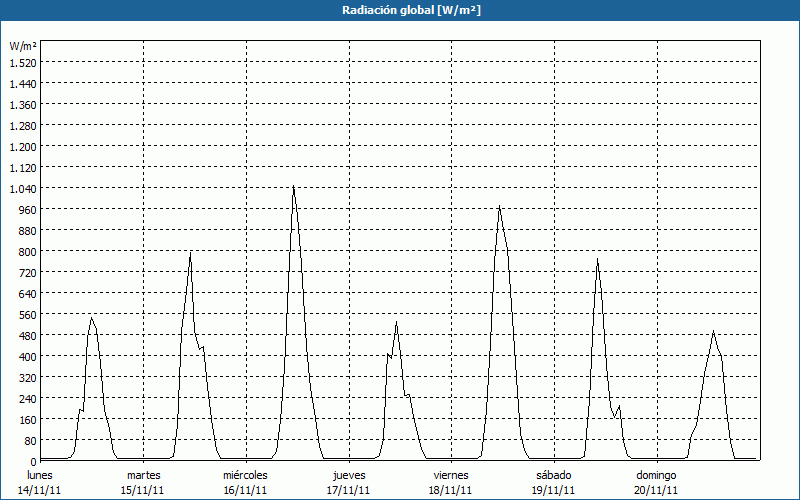Click the 17/11/11 date label
Image resolution: width=800 pixels, height=500 pixels.
click(348, 490)
